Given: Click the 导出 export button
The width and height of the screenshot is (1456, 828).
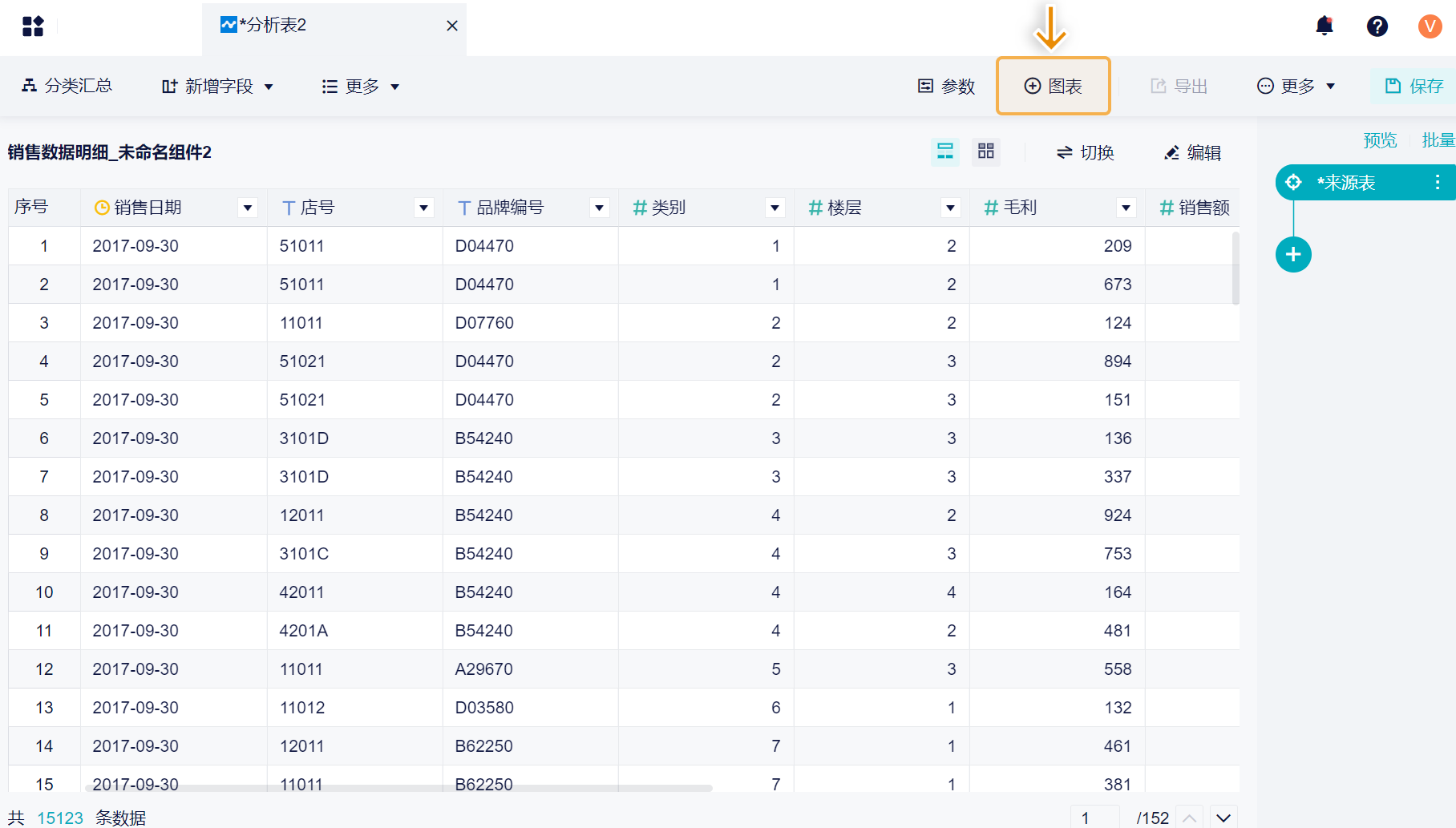Looking at the screenshot, I should 1179,86.
